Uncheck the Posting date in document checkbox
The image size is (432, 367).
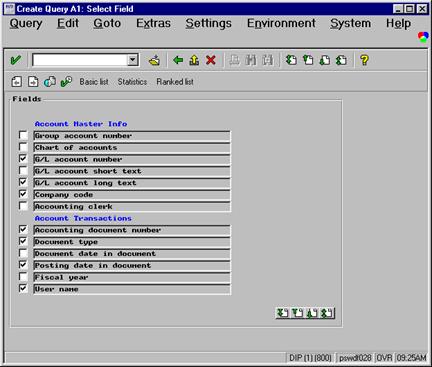pyautogui.click(x=23, y=265)
